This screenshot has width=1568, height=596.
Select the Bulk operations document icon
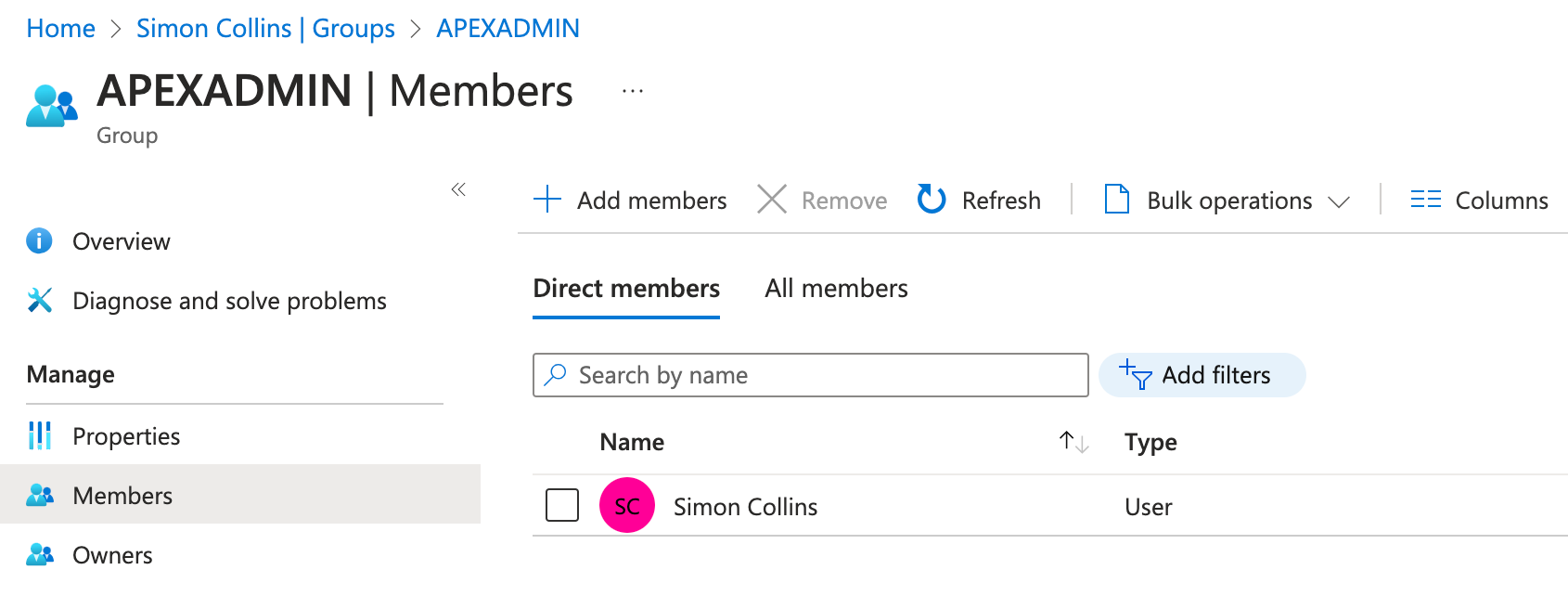(1116, 200)
